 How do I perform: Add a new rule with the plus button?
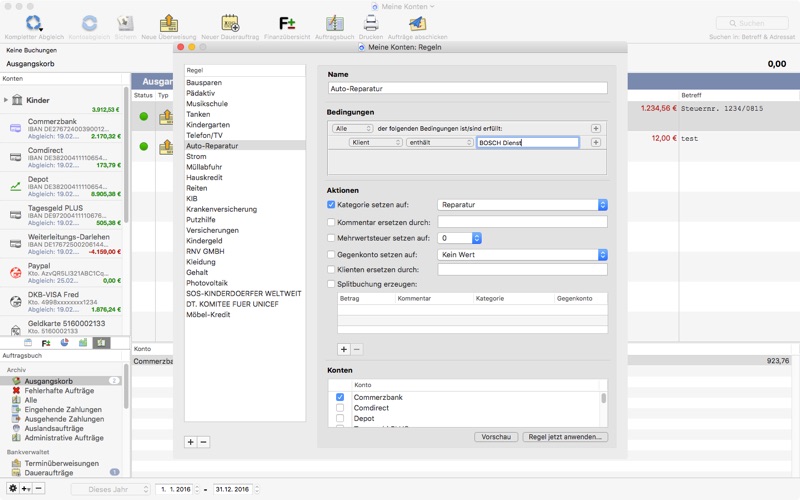point(190,442)
